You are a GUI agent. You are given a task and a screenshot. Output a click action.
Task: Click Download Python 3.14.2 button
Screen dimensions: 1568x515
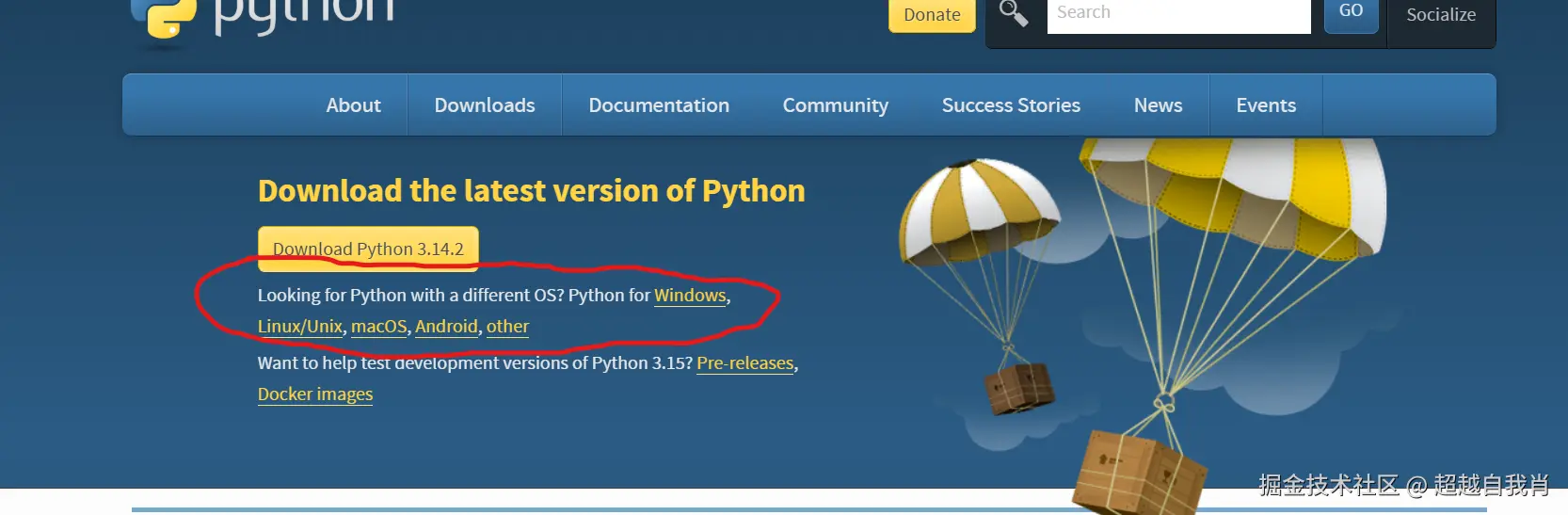point(368,249)
